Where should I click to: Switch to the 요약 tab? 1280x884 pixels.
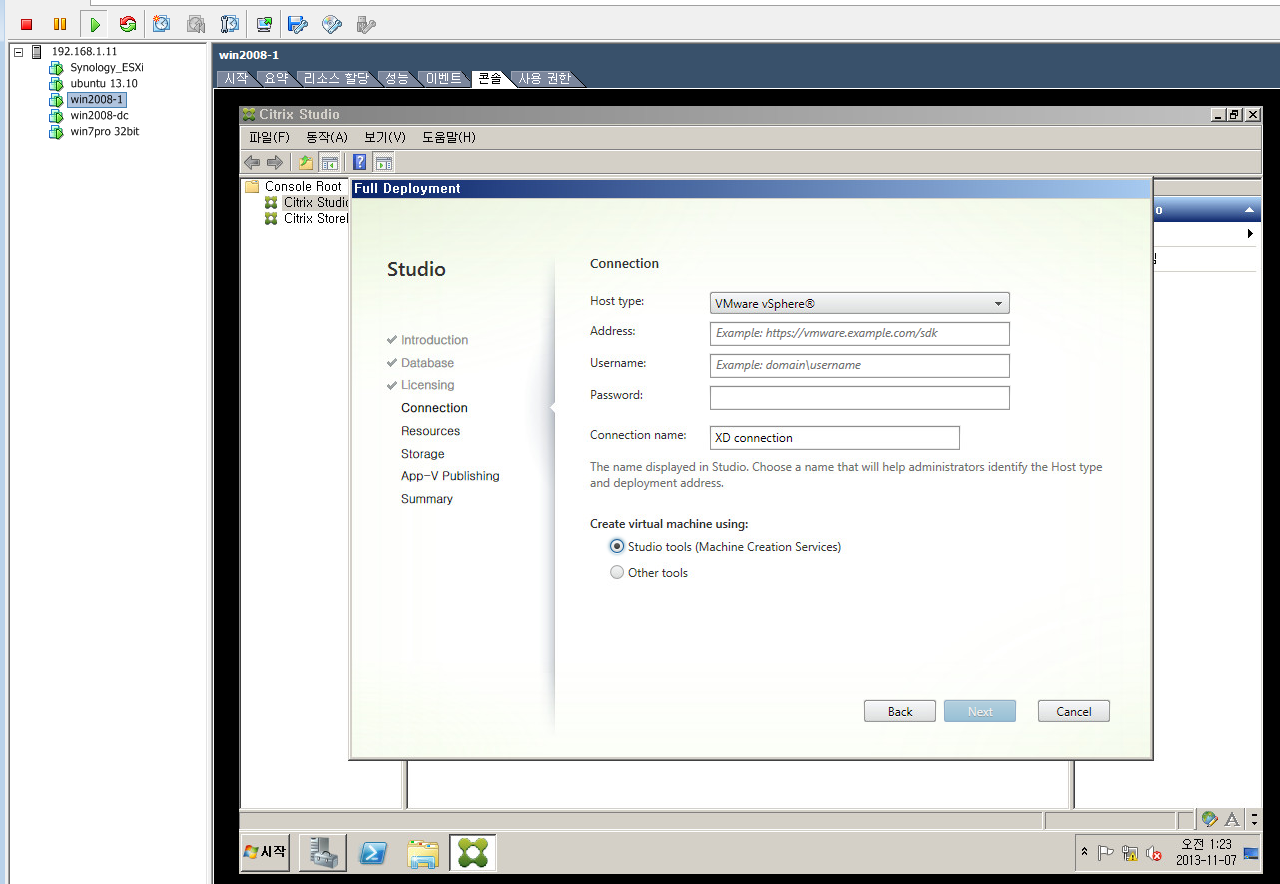pyautogui.click(x=276, y=78)
